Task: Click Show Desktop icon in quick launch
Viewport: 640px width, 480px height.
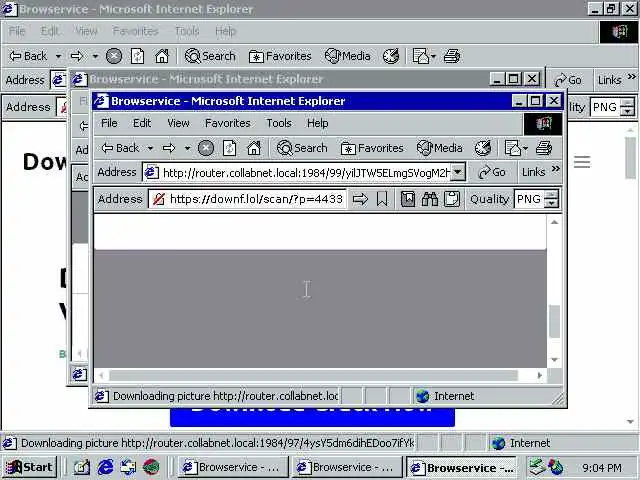Action: pyautogui.click(x=82, y=467)
